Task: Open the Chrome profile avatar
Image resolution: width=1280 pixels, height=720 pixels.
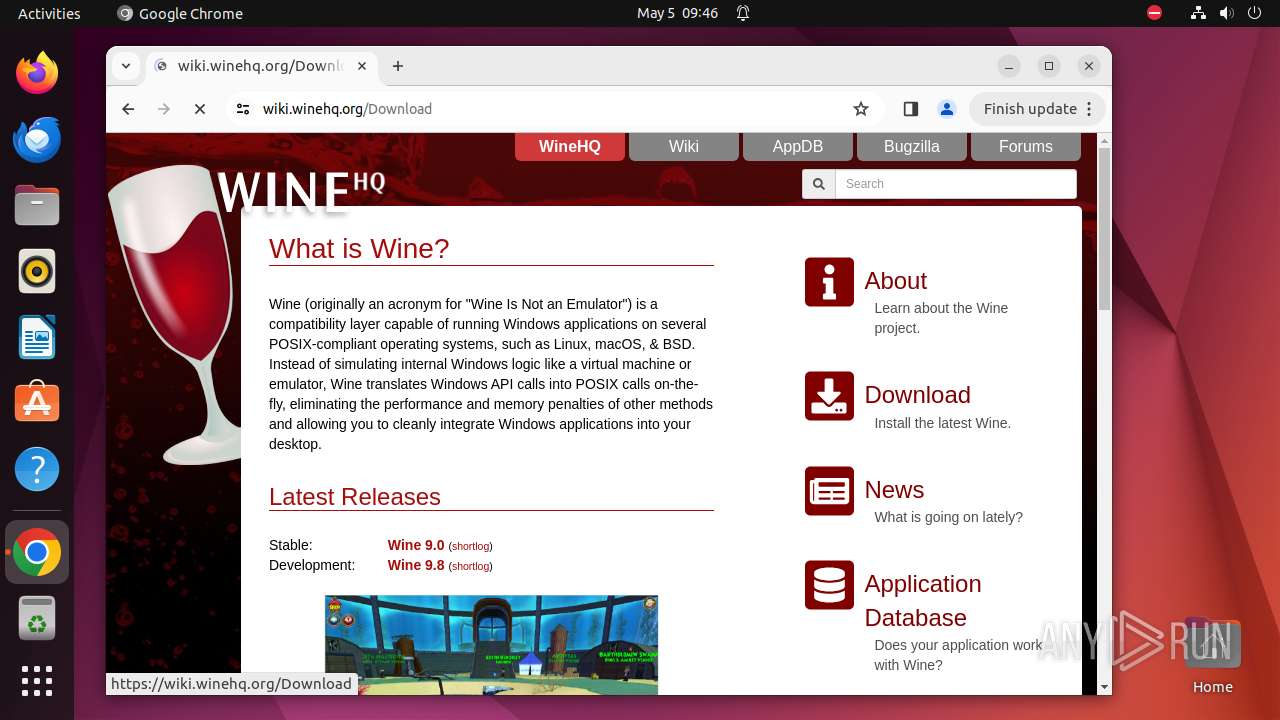Action: click(946, 109)
